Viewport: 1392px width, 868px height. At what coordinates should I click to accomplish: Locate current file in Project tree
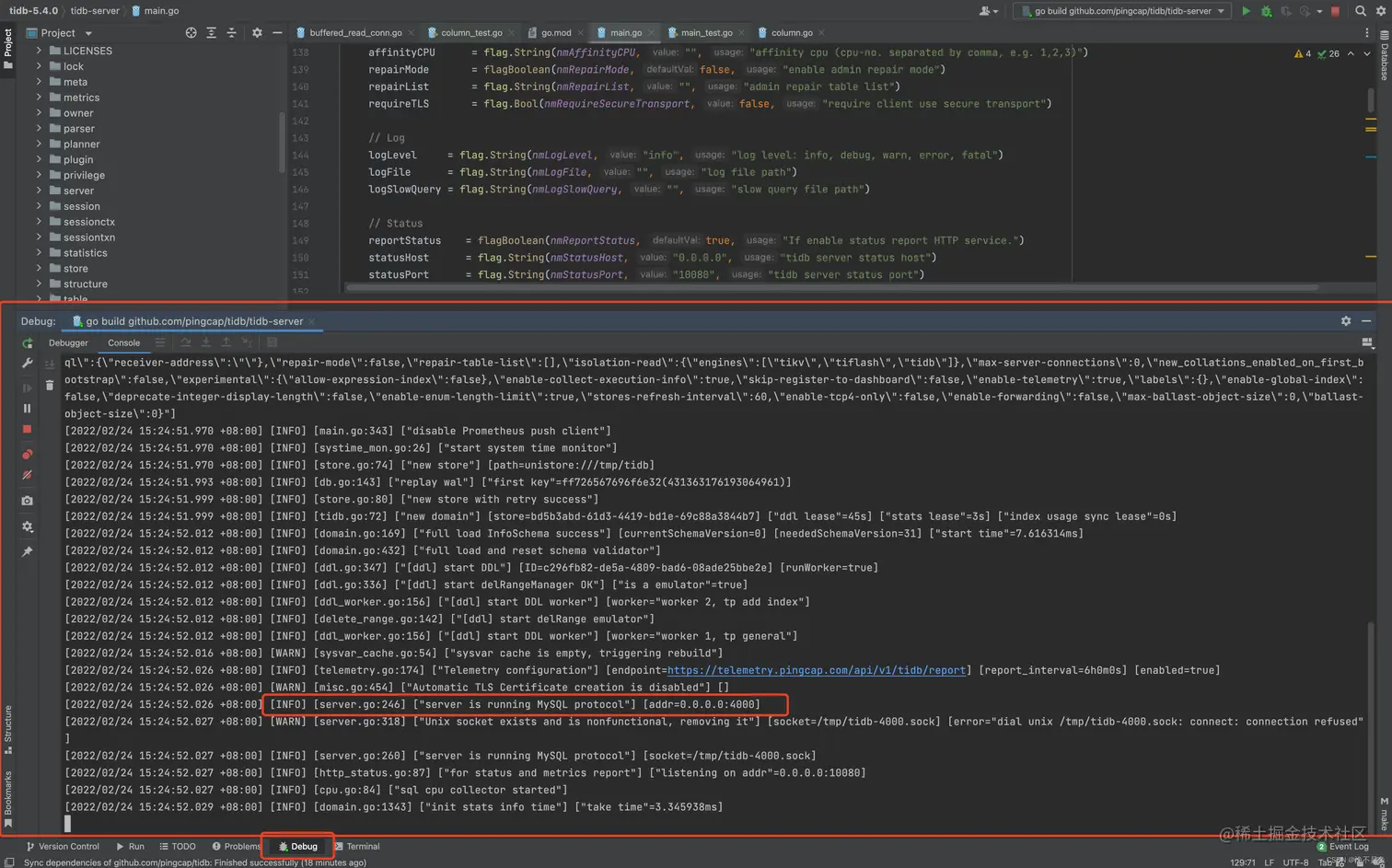(x=191, y=32)
